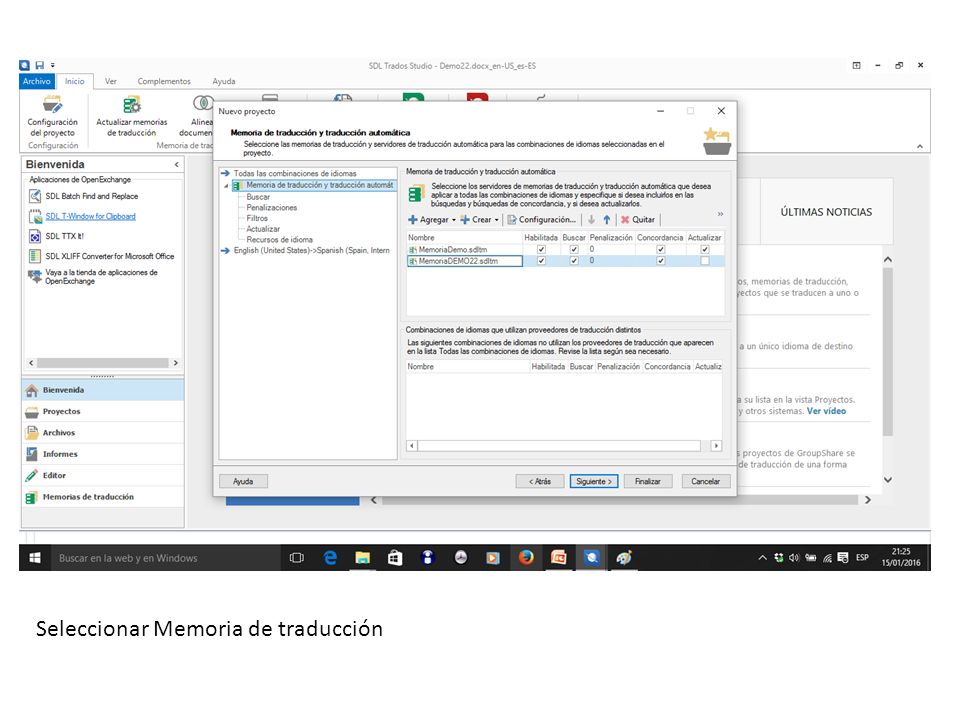The width and height of the screenshot is (960, 720).
Task: Cancel the Nuevo proyecto dialog
Action: [705, 481]
